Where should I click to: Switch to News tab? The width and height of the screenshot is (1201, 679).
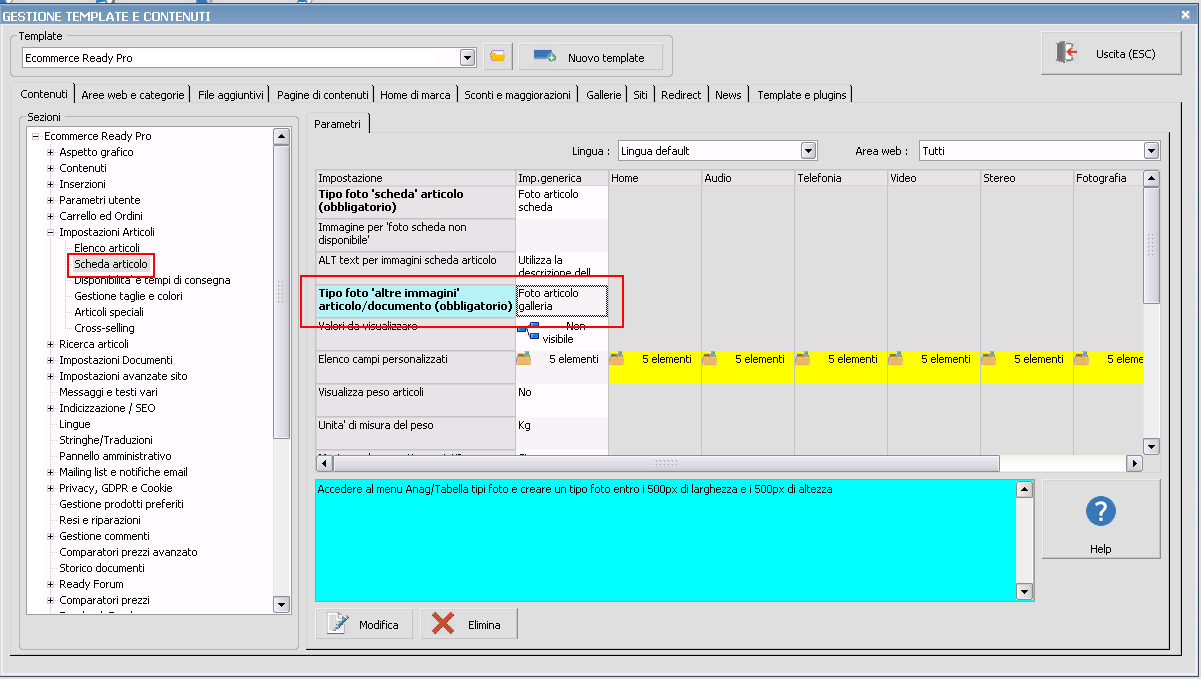728,95
